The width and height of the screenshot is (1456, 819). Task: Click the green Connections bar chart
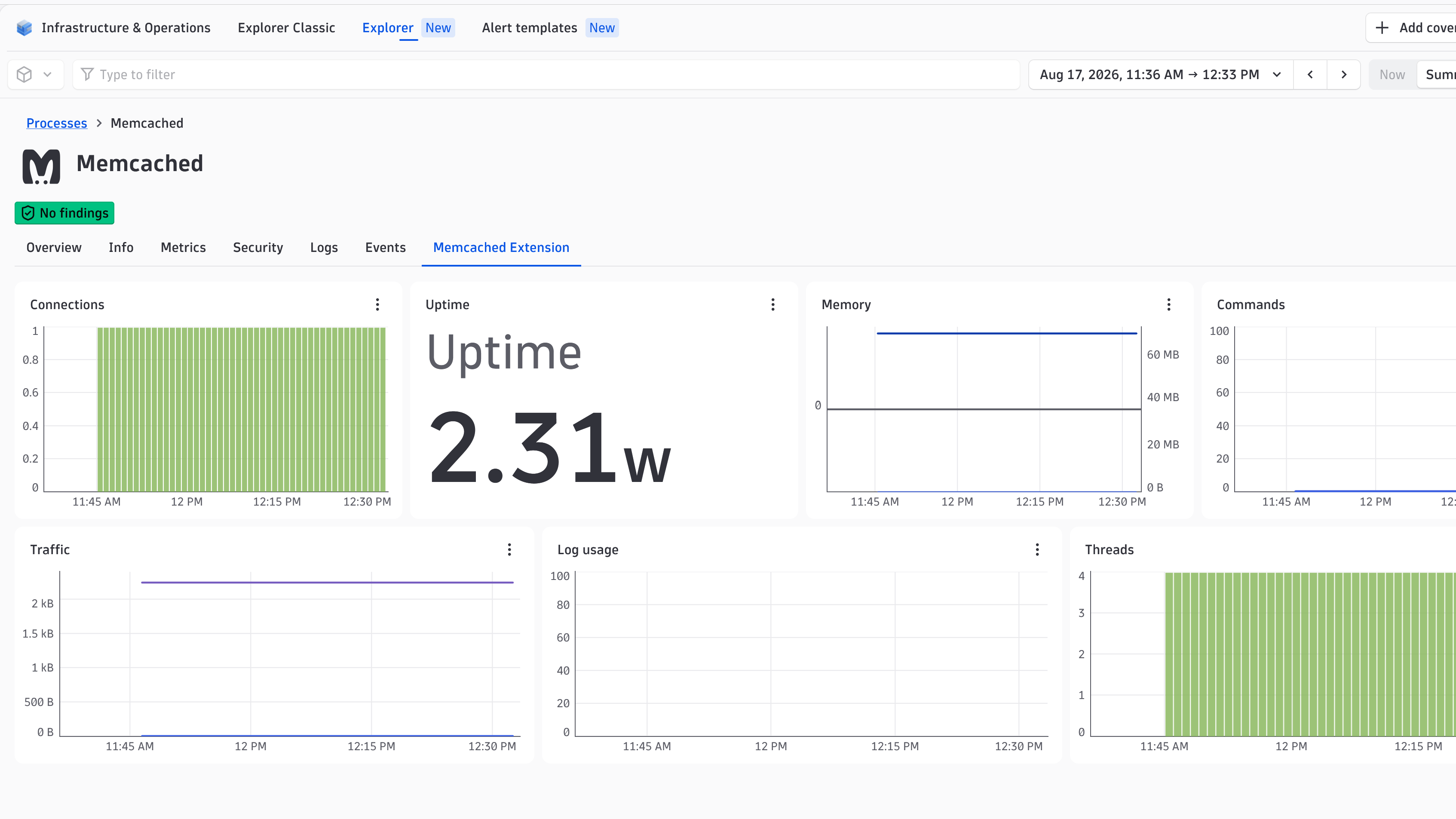(x=241, y=409)
